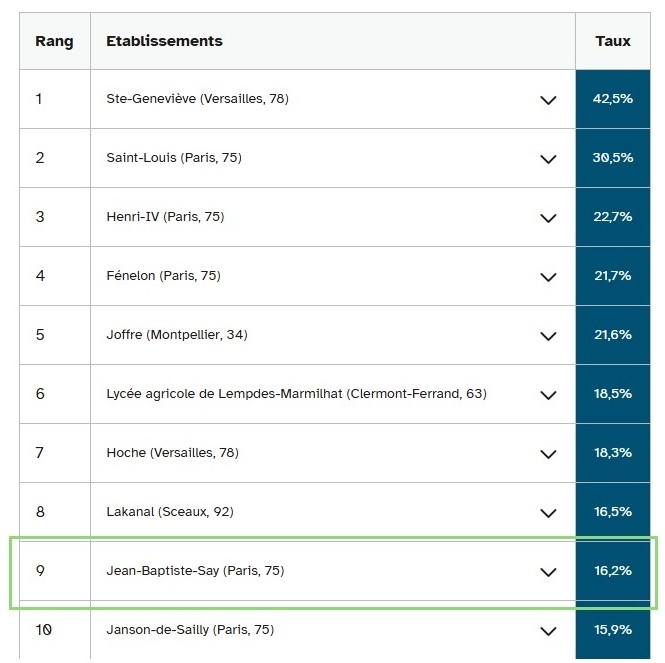Click the Jean-Baptiste-Say (Paris, 75) name
This screenshot has width=665, height=663.
coord(195,571)
